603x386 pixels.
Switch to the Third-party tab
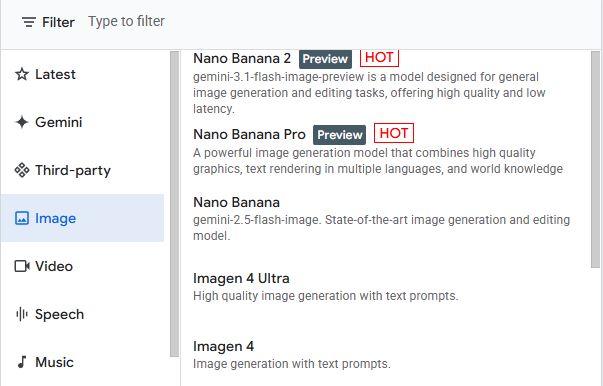(83, 170)
